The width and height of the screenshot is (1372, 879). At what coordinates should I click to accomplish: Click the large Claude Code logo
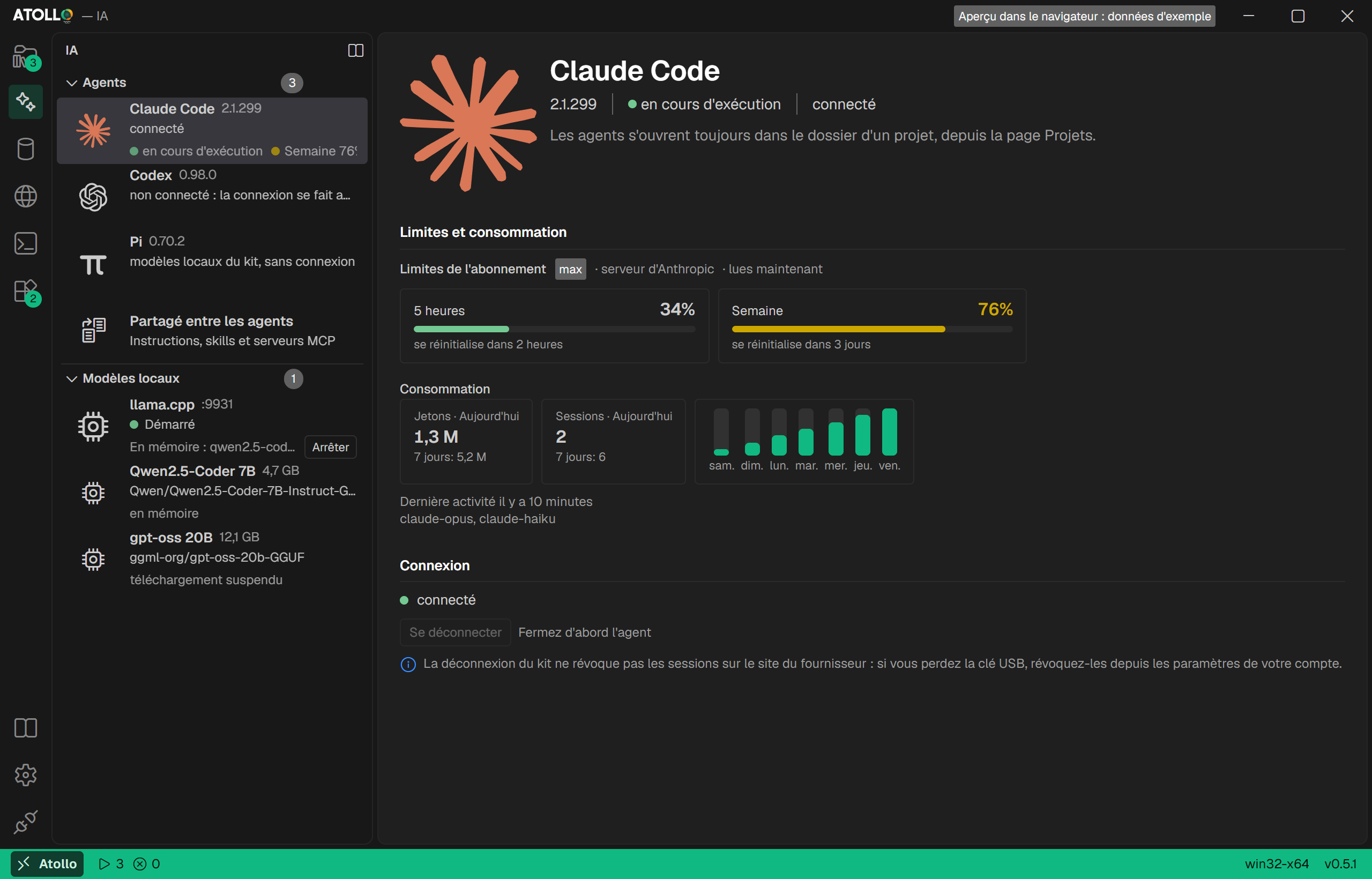click(x=468, y=123)
